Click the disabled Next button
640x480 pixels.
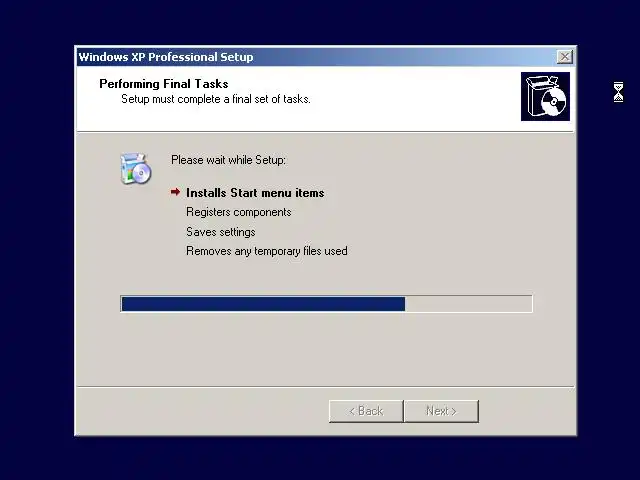(x=441, y=411)
